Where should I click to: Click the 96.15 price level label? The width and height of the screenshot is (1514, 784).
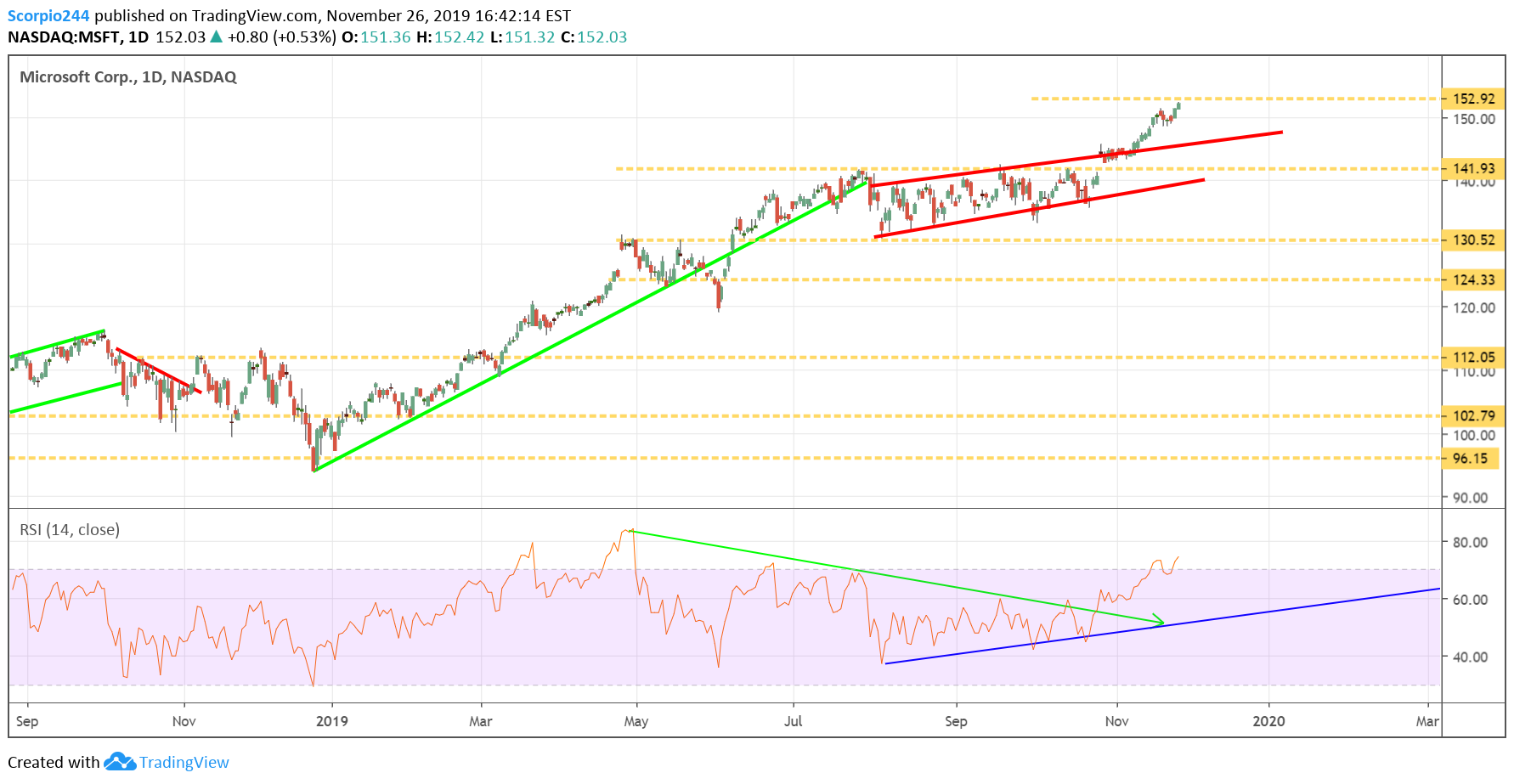(1470, 458)
